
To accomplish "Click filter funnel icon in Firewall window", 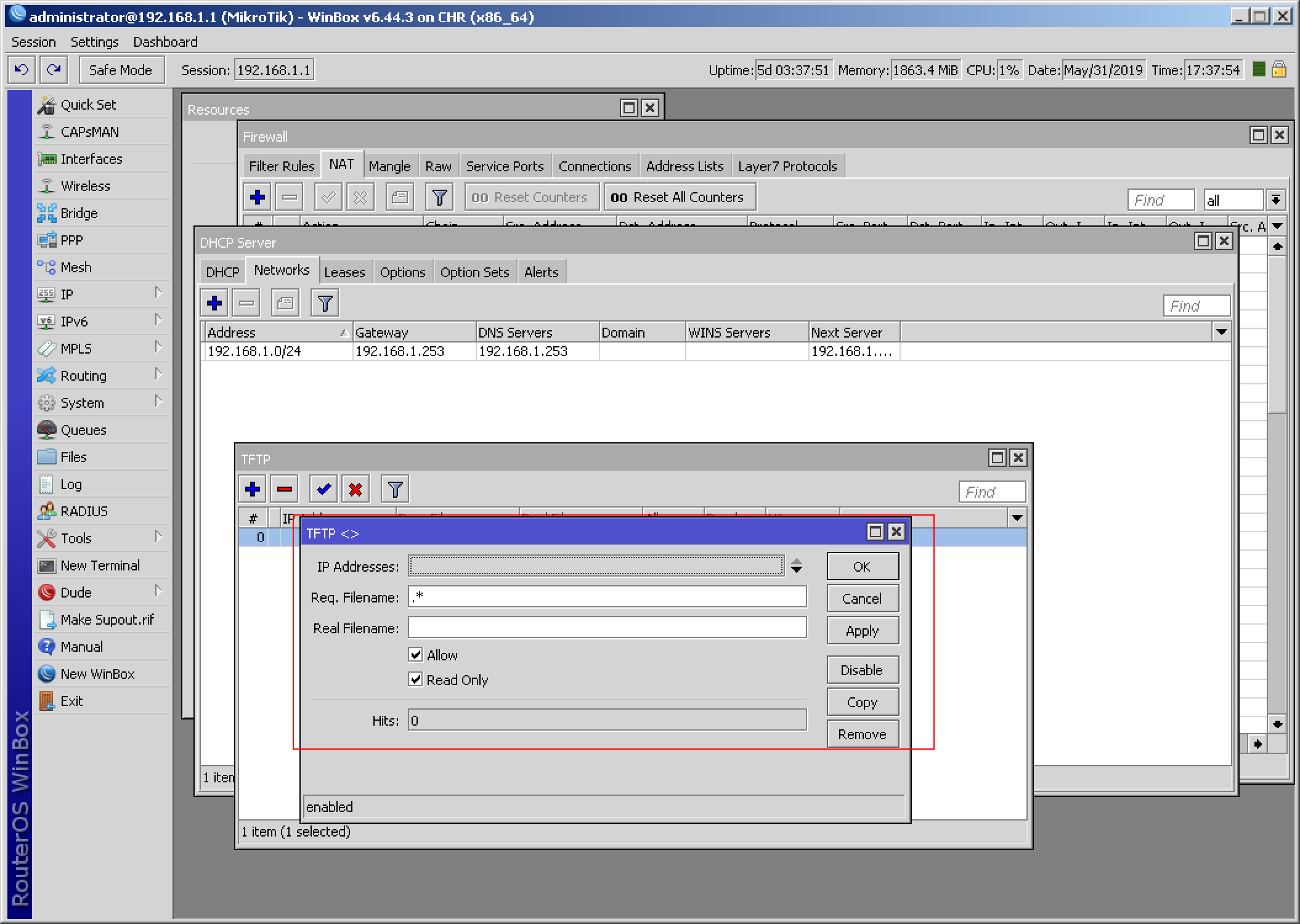I will [x=439, y=197].
